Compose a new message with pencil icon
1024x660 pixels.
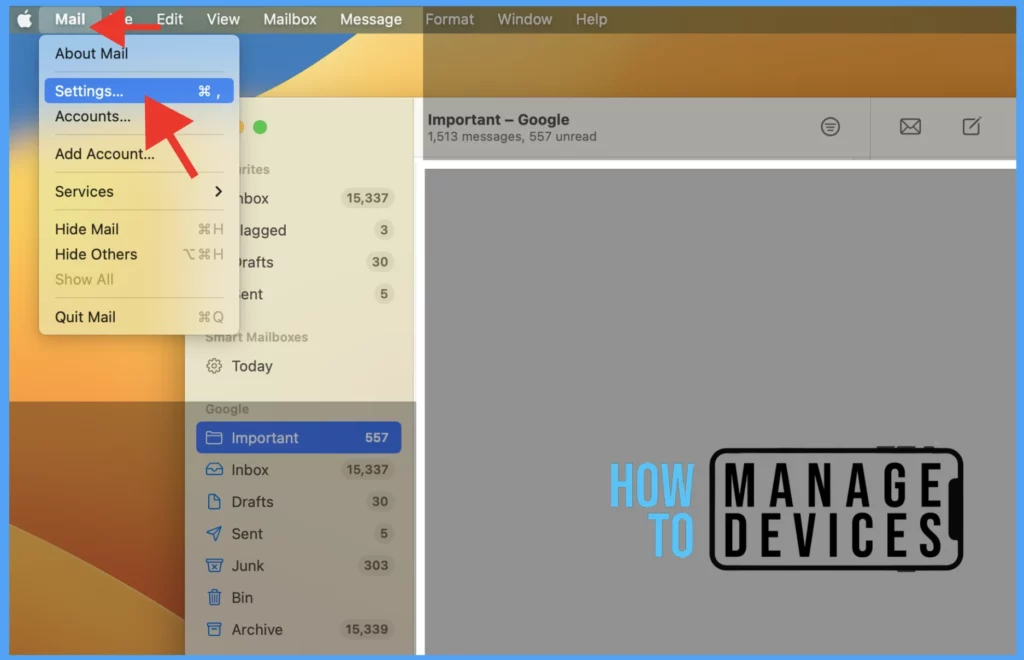pyautogui.click(x=972, y=126)
